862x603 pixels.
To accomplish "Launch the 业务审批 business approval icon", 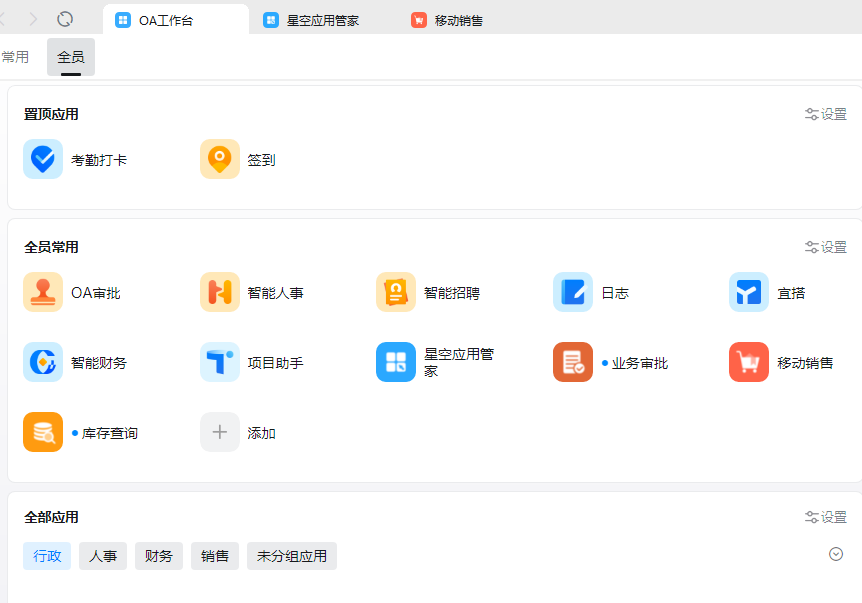I will [573, 363].
